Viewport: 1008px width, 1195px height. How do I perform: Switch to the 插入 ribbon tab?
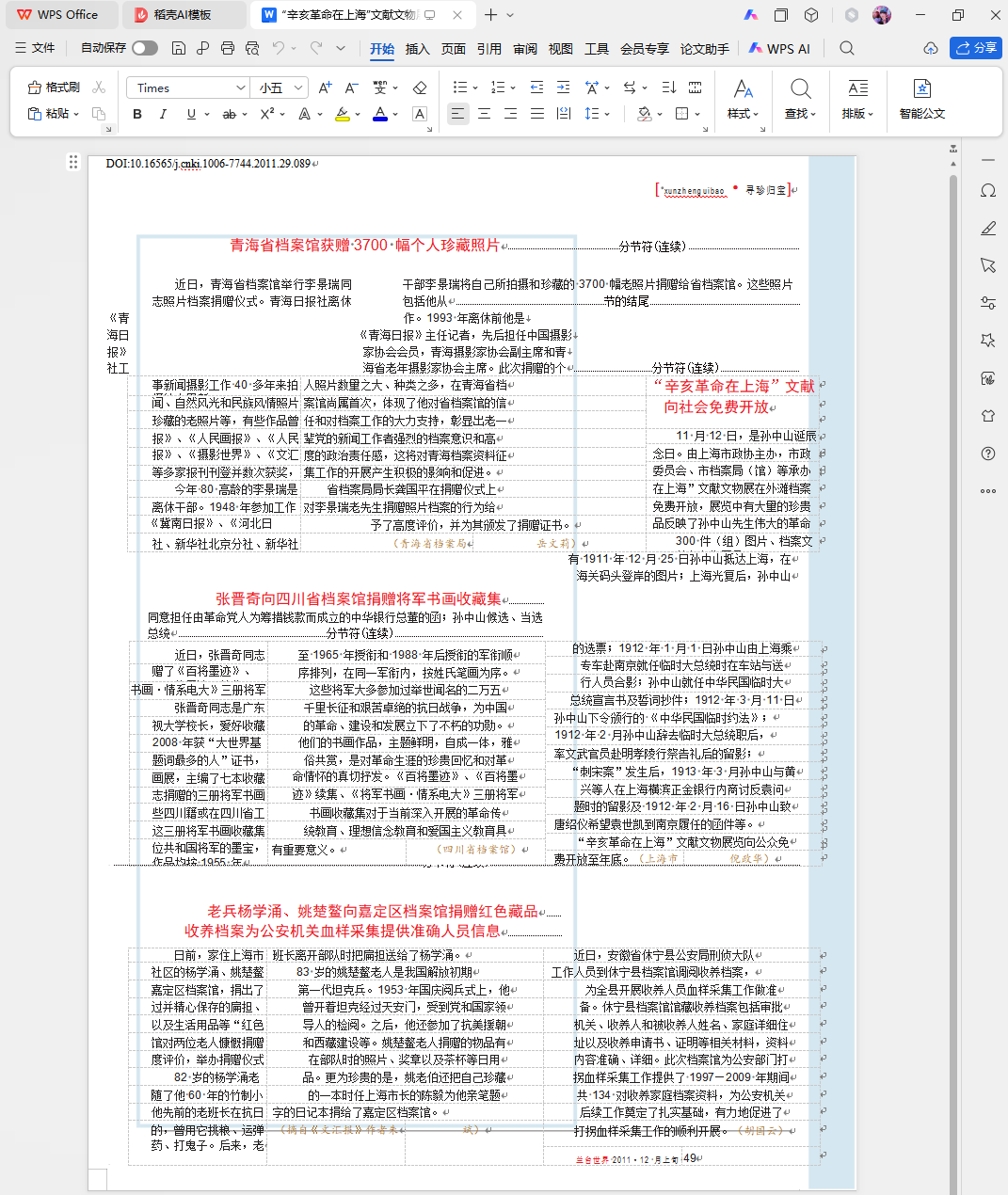pos(417,49)
